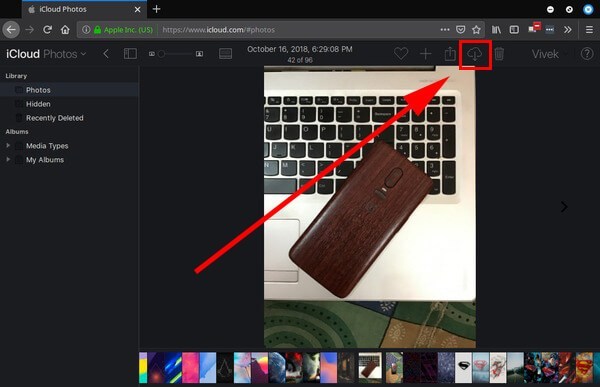Bookmark this page with the star

tap(476, 29)
